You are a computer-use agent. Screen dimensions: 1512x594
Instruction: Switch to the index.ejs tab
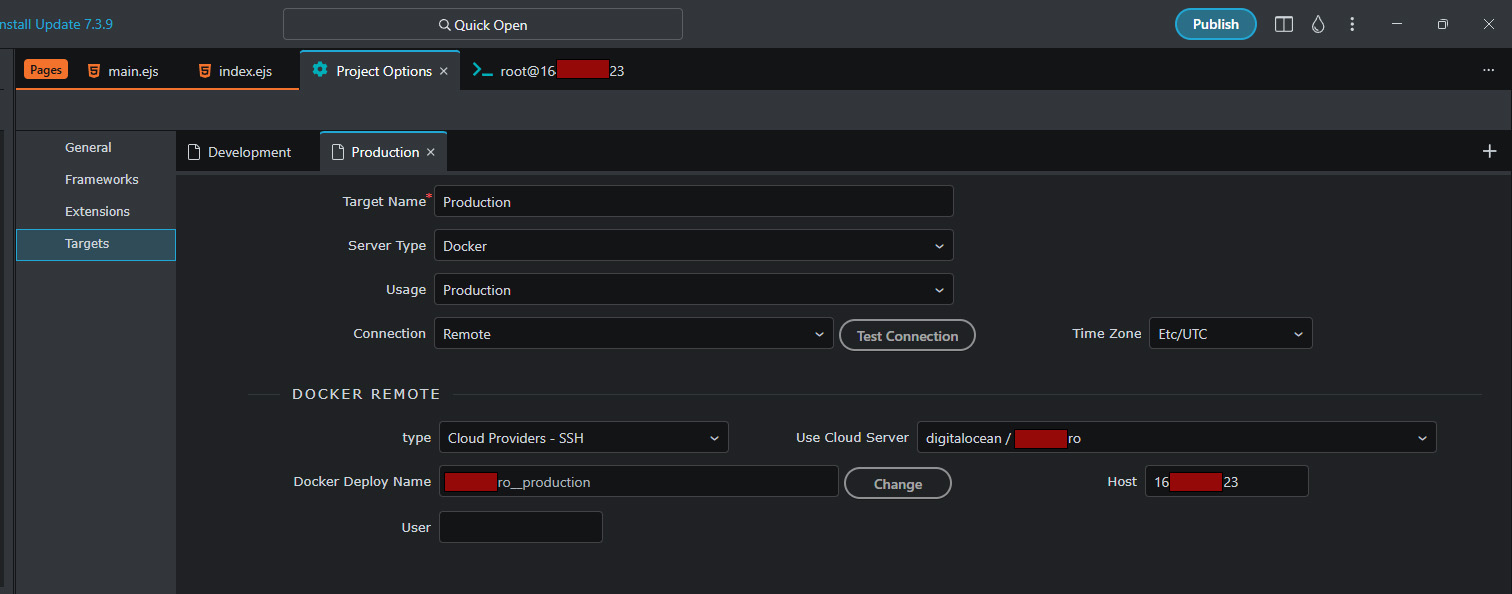pos(235,71)
